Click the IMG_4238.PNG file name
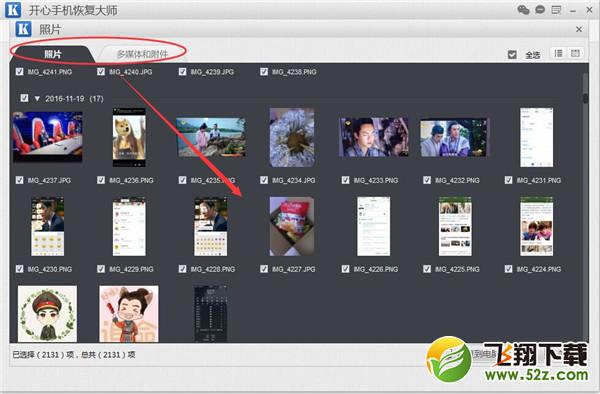 (x=294, y=72)
